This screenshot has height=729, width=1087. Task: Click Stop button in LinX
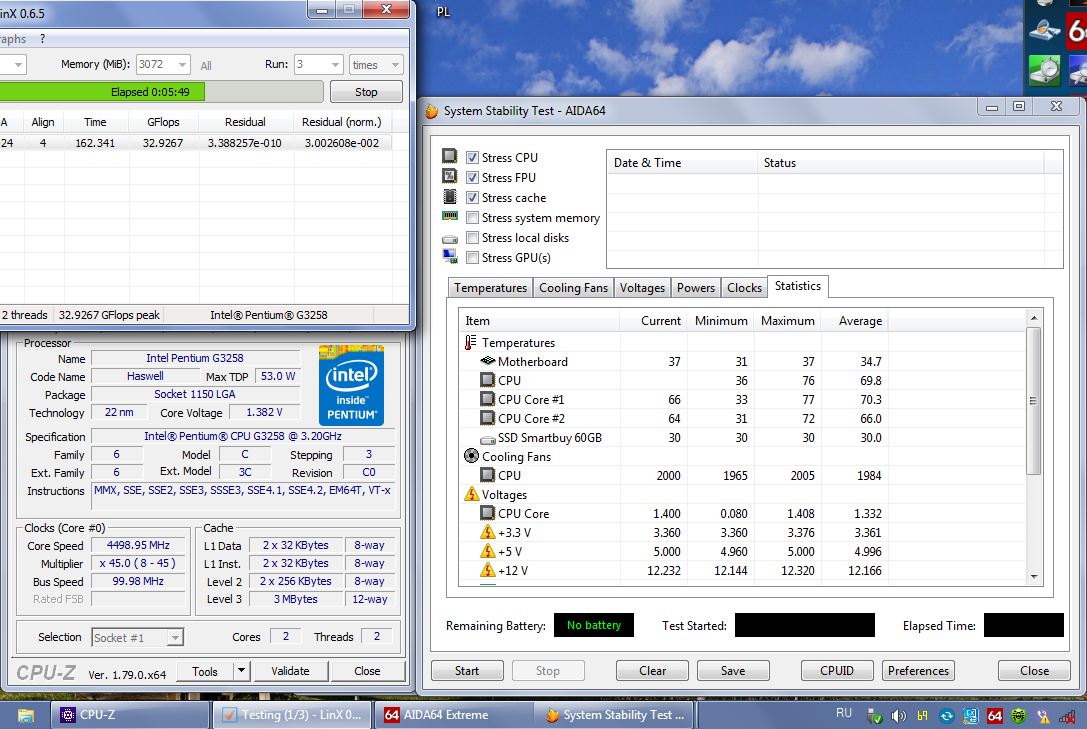366,91
